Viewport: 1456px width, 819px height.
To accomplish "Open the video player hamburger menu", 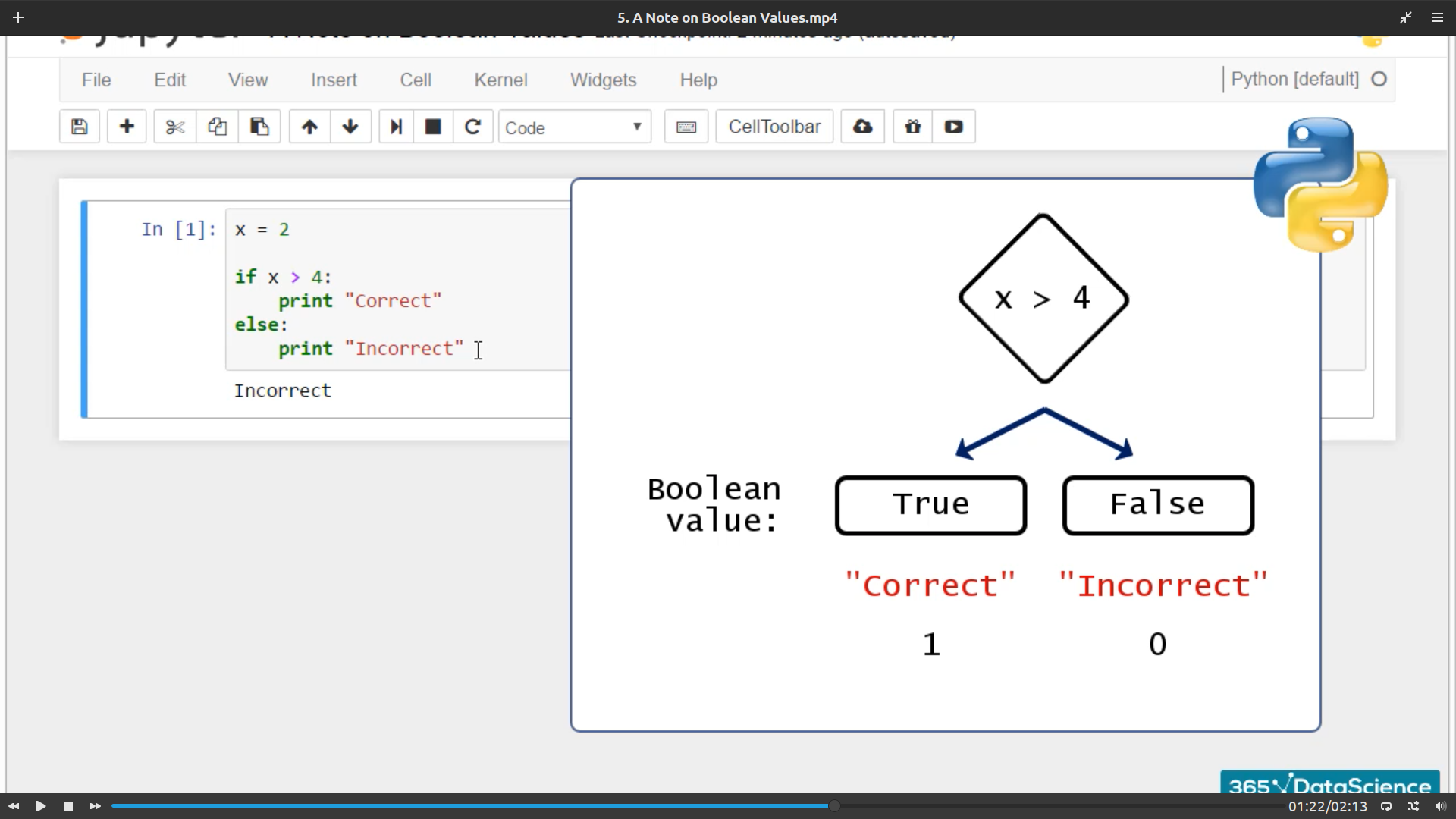I will pyautogui.click(x=1437, y=17).
